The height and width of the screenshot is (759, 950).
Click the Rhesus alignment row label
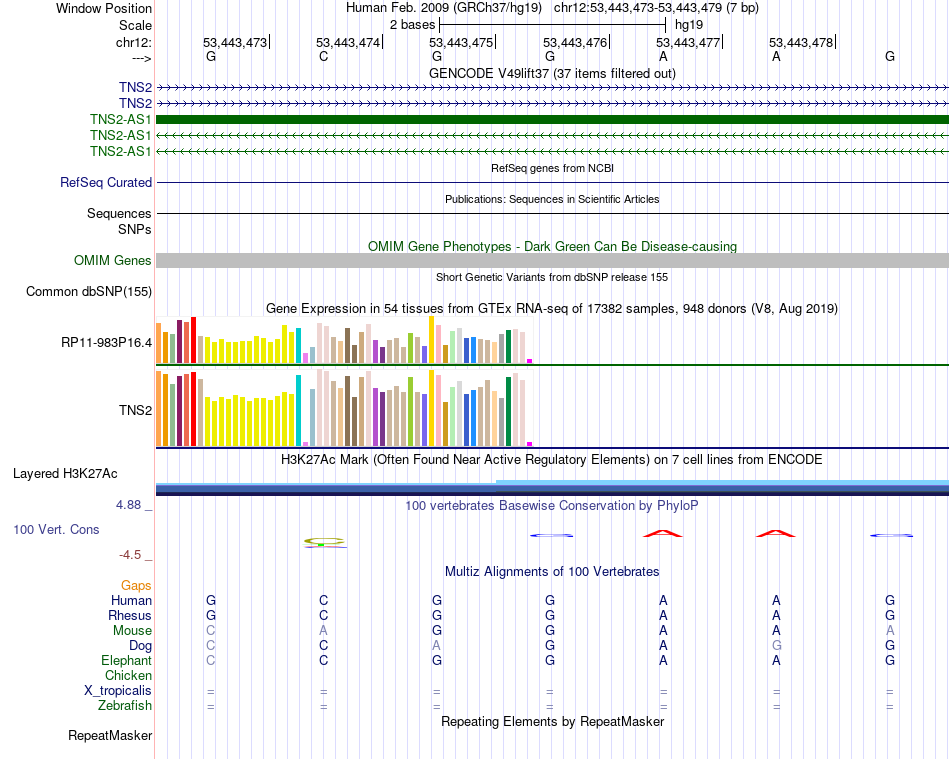click(130, 615)
